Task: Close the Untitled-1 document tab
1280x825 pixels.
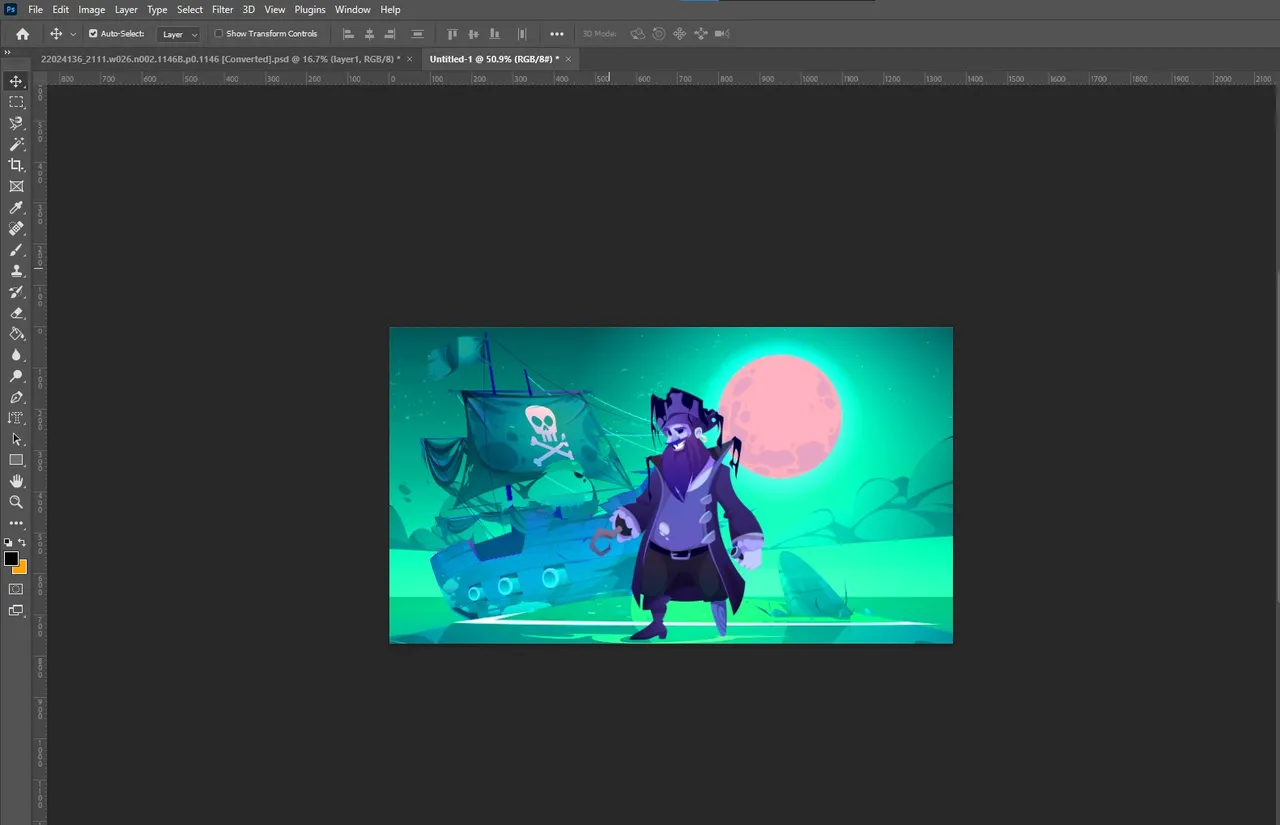Action: click(568, 59)
